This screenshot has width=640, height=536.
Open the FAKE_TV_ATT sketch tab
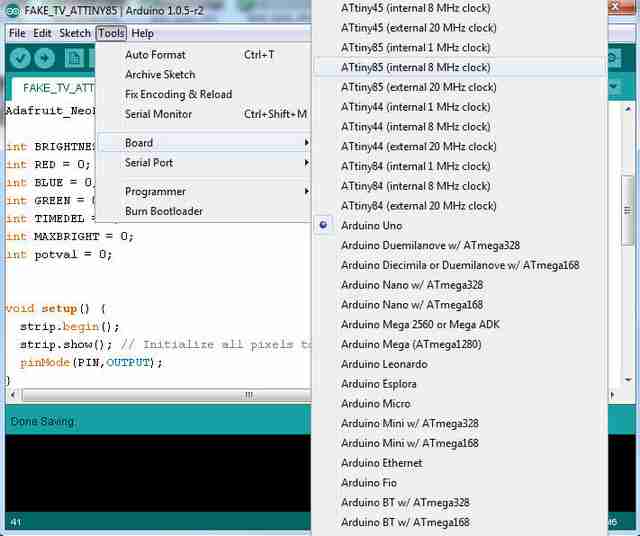point(55,88)
